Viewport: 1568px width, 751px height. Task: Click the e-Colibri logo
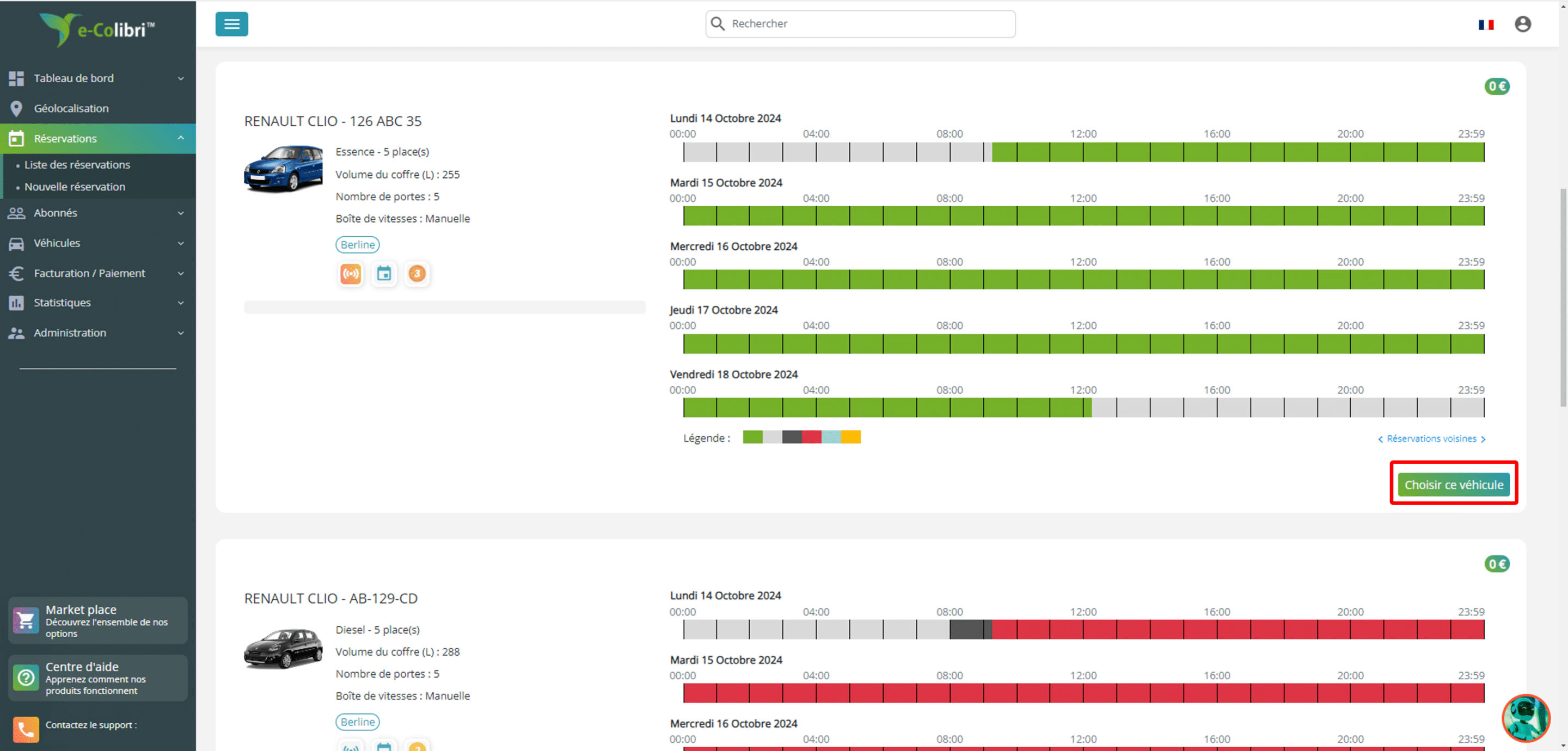point(97,30)
